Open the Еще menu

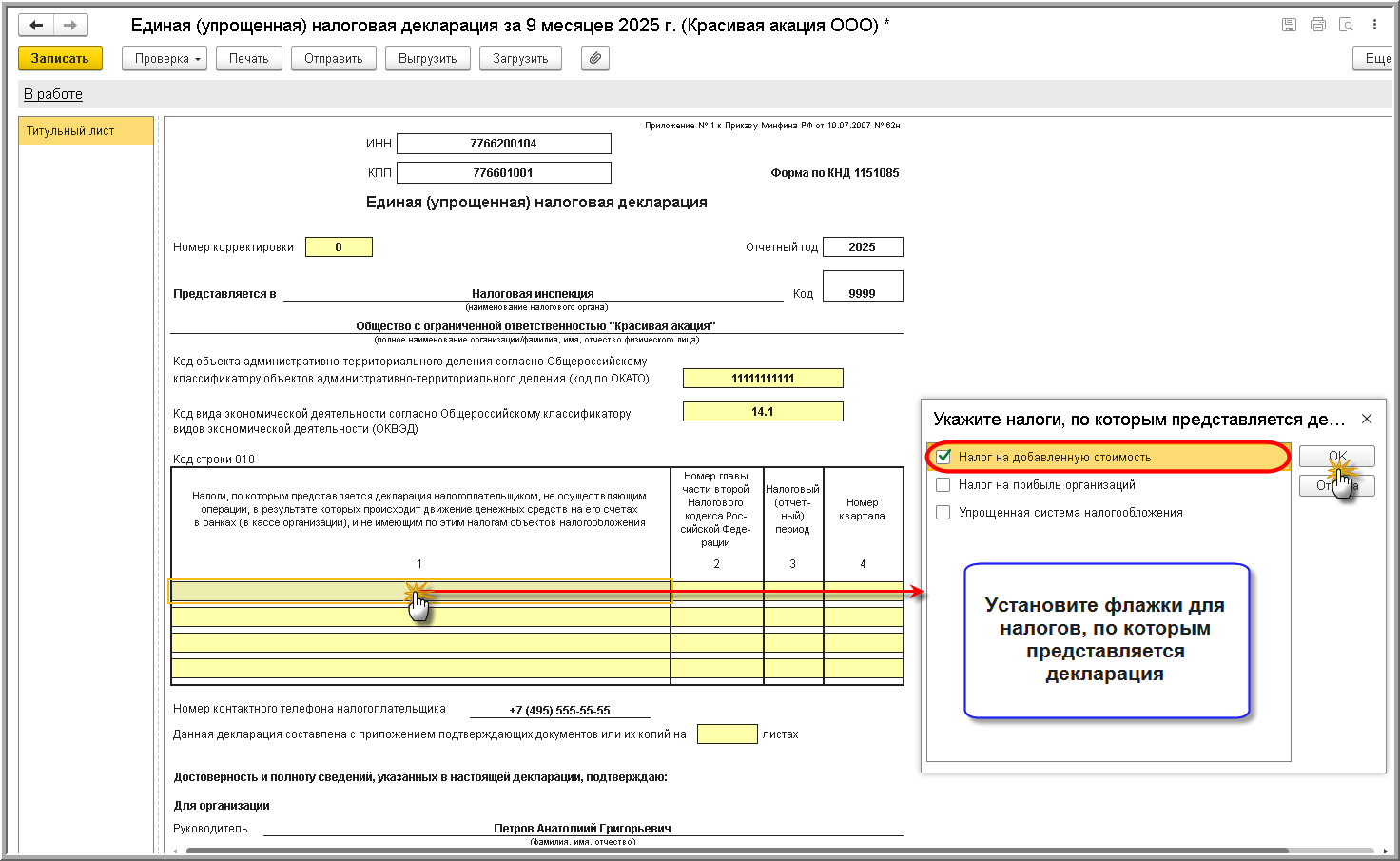1375,58
